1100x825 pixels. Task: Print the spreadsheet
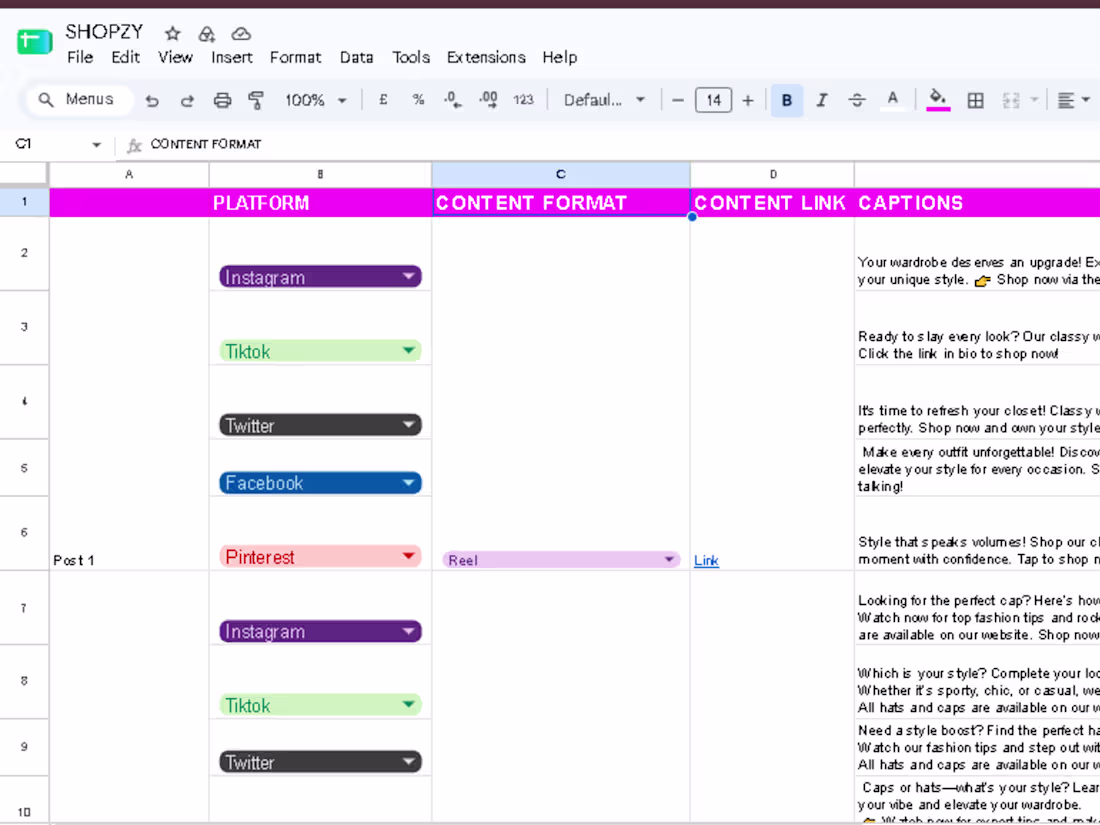click(x=222, y=100)
